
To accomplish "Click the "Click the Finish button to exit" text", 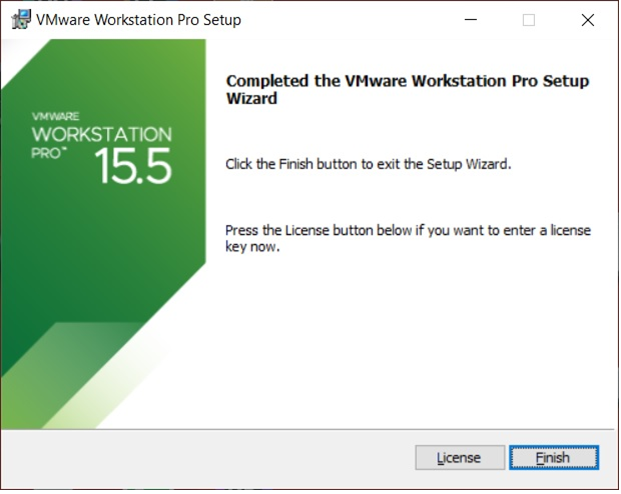I will point(368,164).
